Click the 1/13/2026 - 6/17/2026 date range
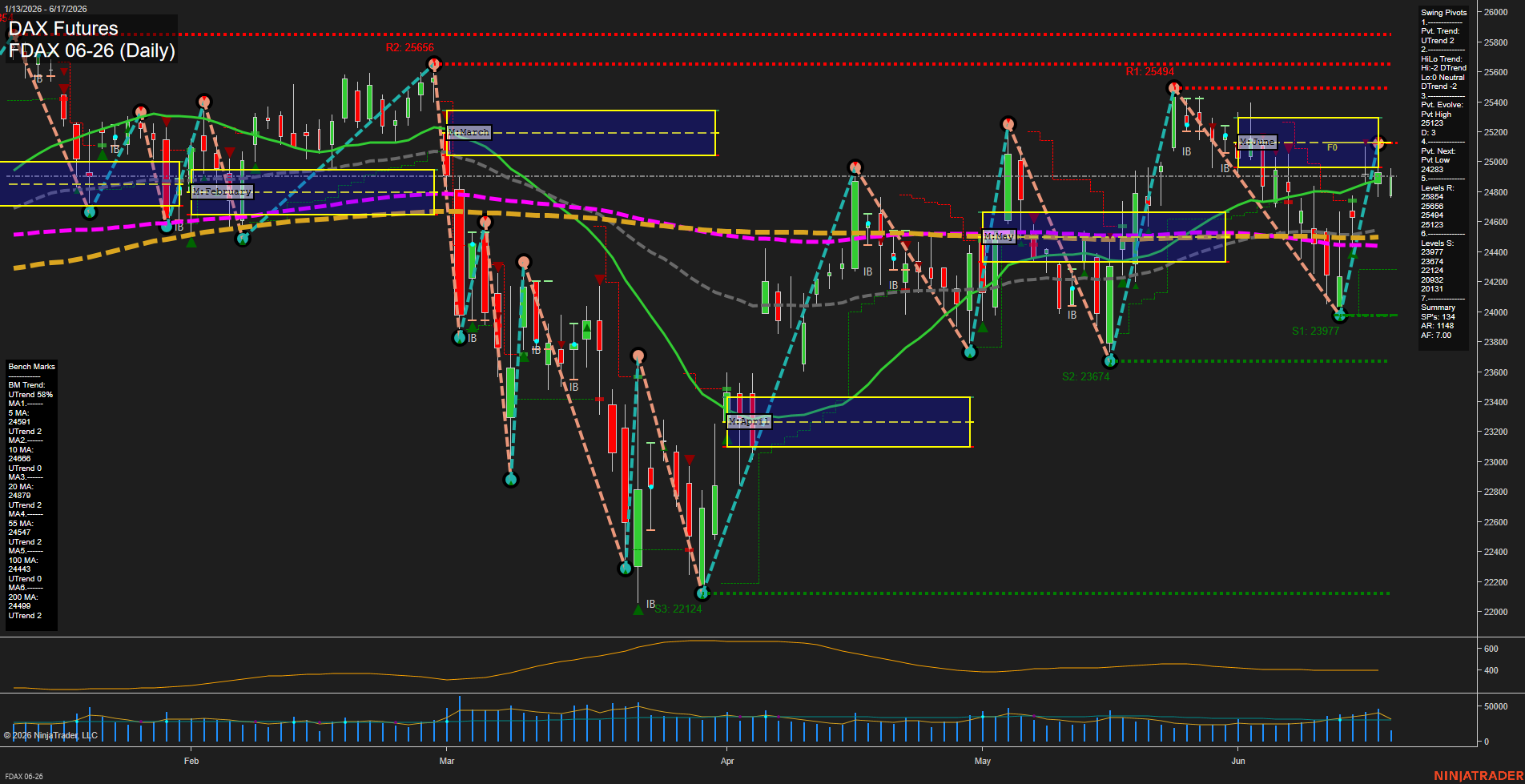Image resolution: width=1525 pixels, height=784 pixels. pos(46,9)
